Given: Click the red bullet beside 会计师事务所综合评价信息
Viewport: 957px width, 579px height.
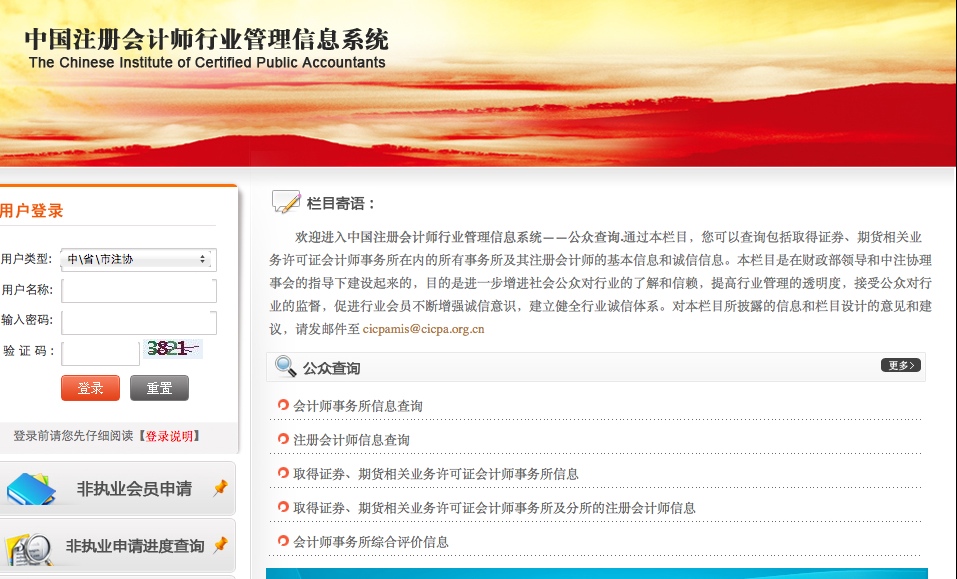Looking at the screenshot, I should (x=283, y=541).
